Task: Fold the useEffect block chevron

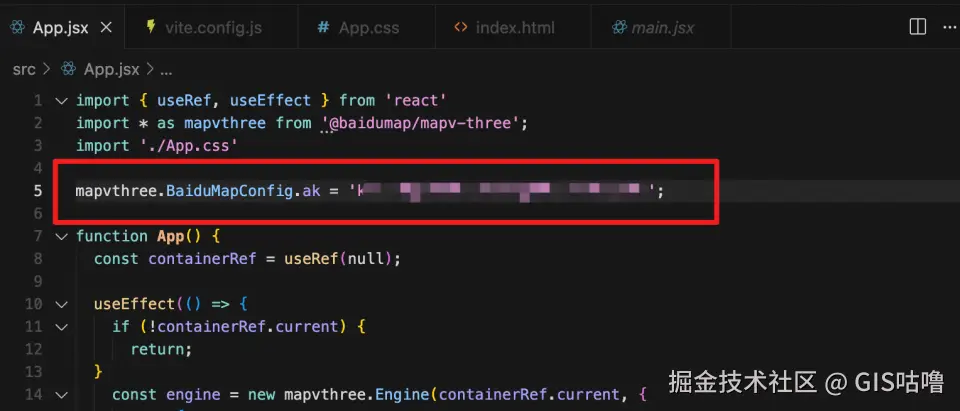Action: pyautogui.click(x=61, y=304)
